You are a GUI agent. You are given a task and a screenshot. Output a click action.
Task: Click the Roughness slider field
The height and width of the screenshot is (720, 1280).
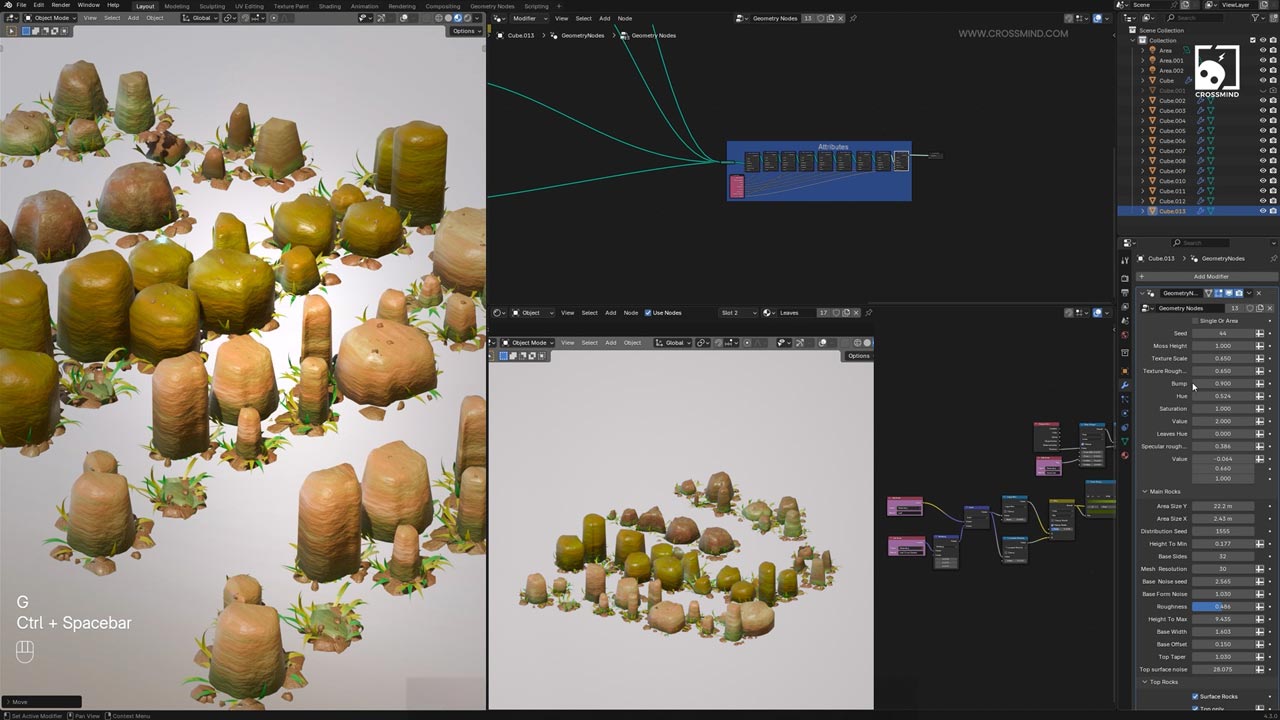tap(1222, 607)
